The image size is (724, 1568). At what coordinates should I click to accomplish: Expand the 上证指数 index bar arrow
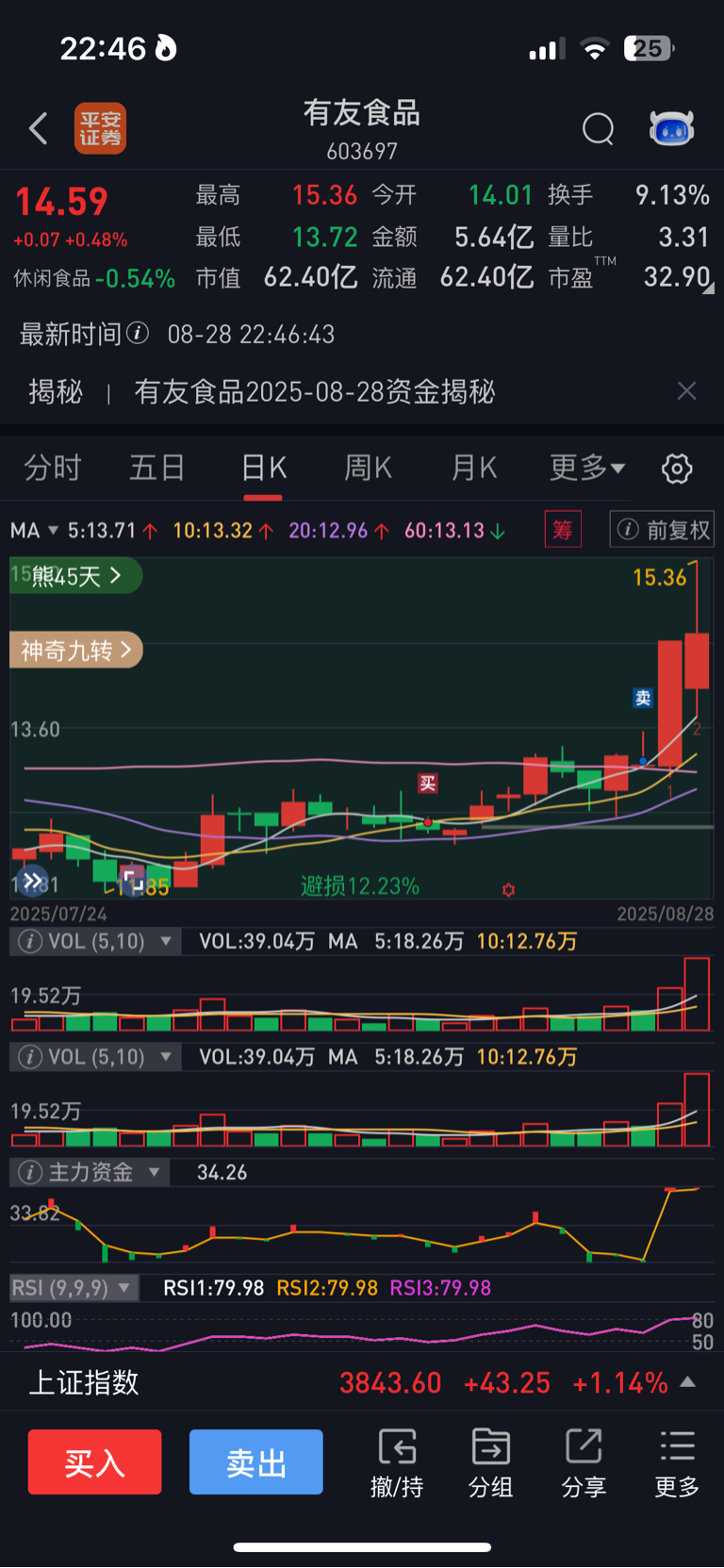click(x=687, y=1382)
